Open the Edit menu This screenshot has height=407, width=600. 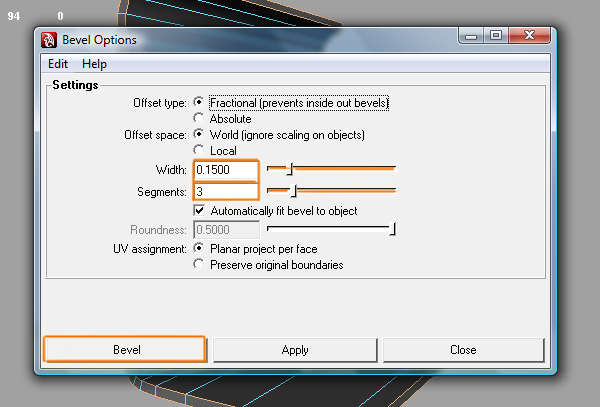[x=58, y=64]
